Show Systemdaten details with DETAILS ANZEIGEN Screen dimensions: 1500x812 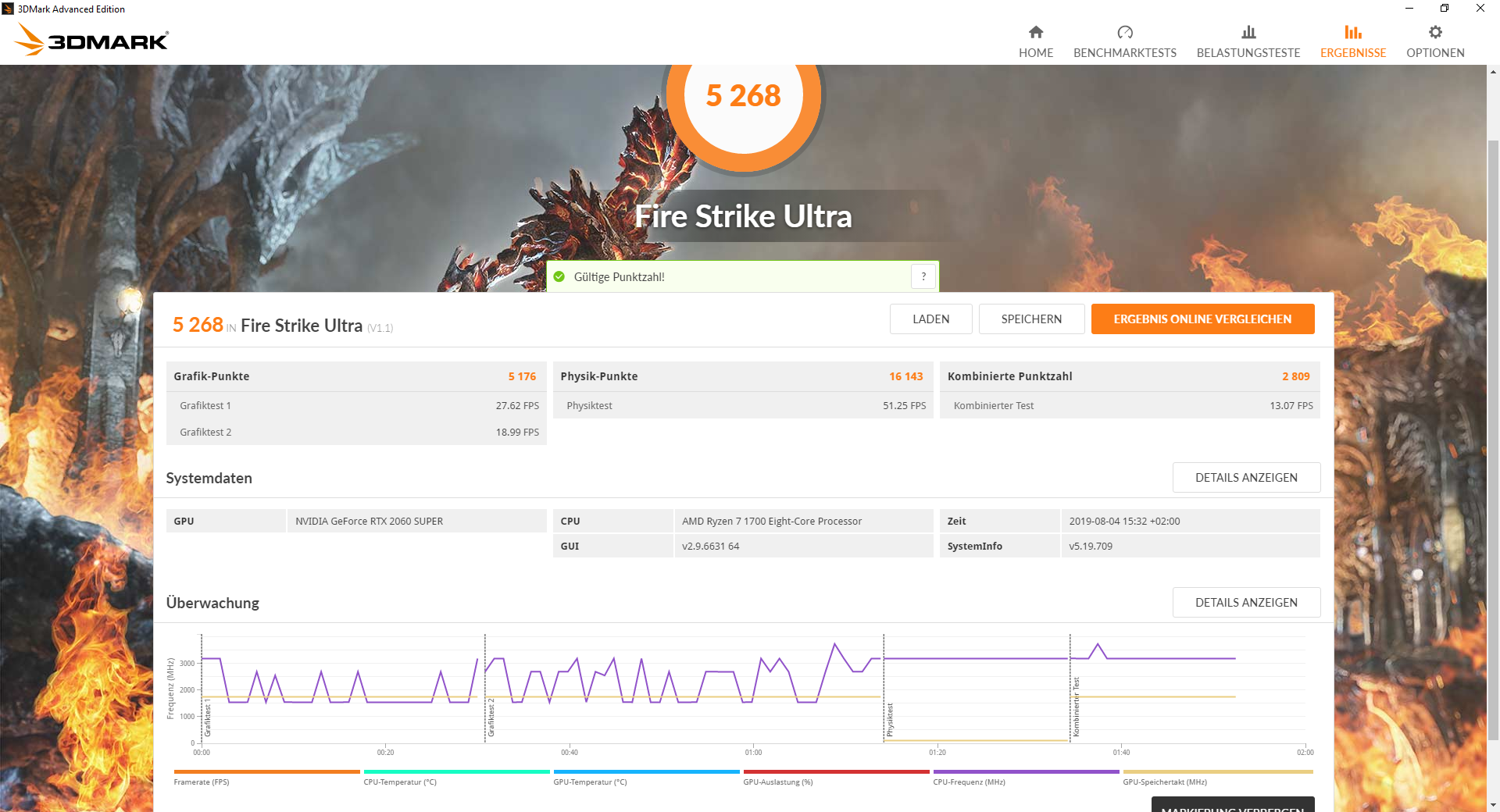pos(1246,477)
